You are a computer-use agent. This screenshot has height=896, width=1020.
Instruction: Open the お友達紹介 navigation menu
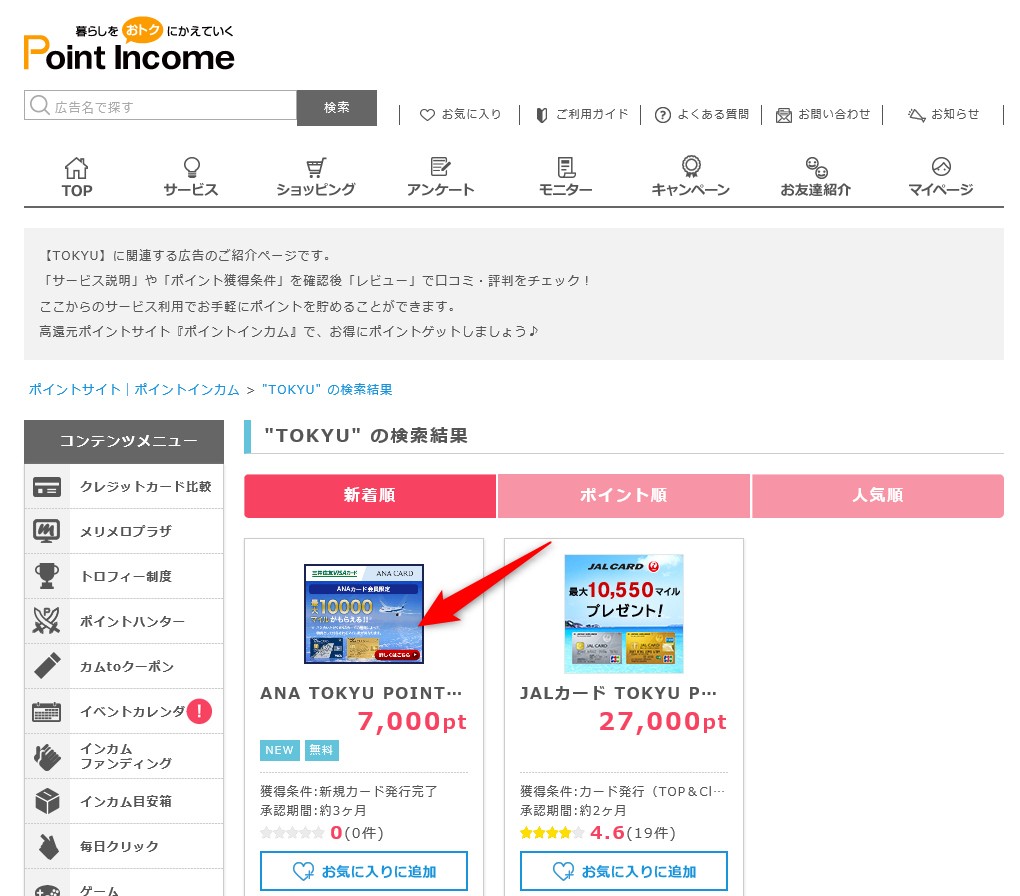pyautogui.click(x=816, y=177)
